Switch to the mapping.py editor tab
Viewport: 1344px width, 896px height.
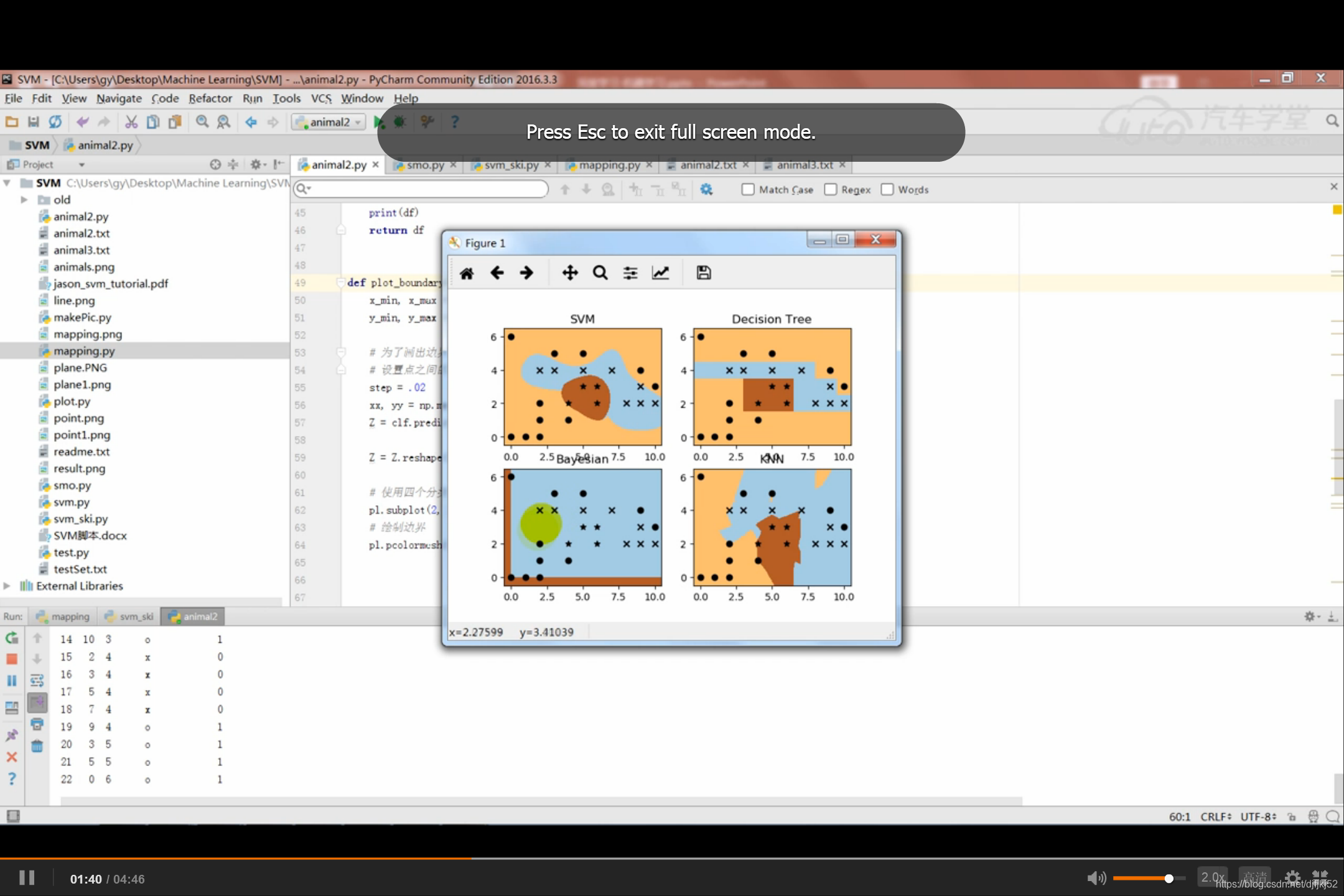(609, 166)
